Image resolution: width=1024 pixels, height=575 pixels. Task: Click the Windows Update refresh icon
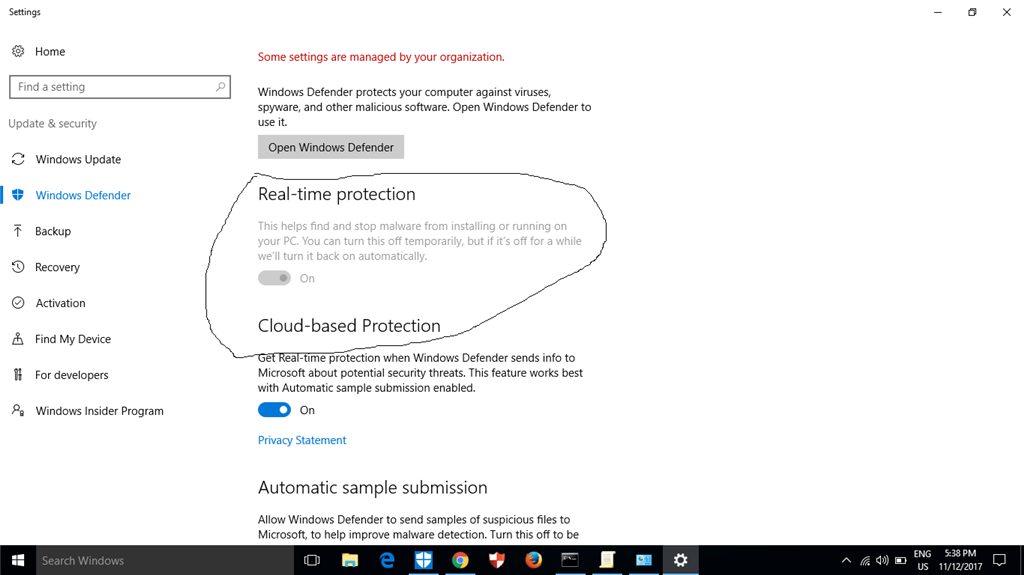[x=18, y=159]
